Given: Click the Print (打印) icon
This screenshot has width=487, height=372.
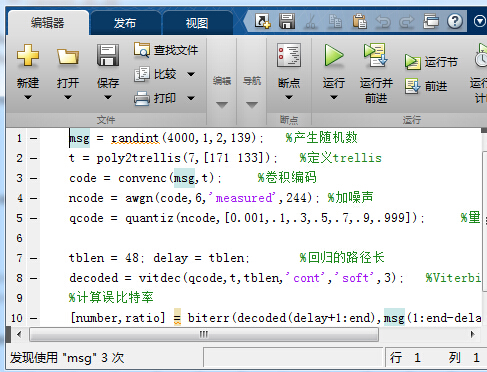Looking at the screenshot, I should [x=142, y=98].
